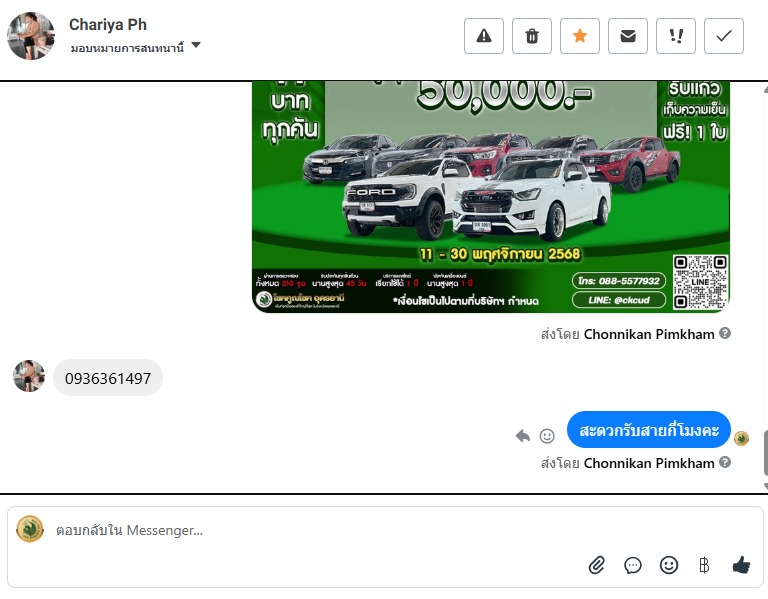Reply to the blue message with arrow icon

[x=523, y=435]
